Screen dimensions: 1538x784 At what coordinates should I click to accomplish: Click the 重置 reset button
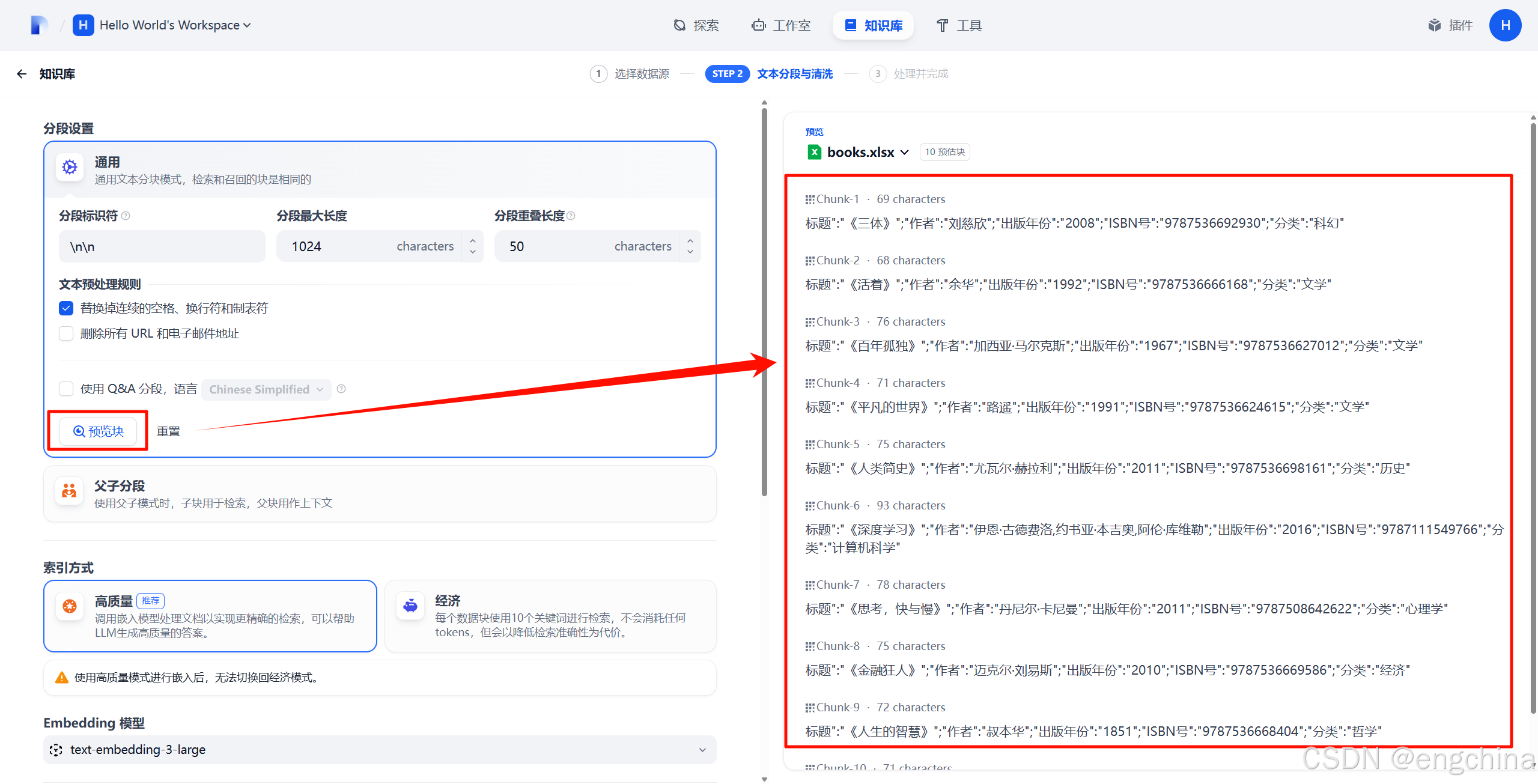pyautogui.click(x=168, y=431)
